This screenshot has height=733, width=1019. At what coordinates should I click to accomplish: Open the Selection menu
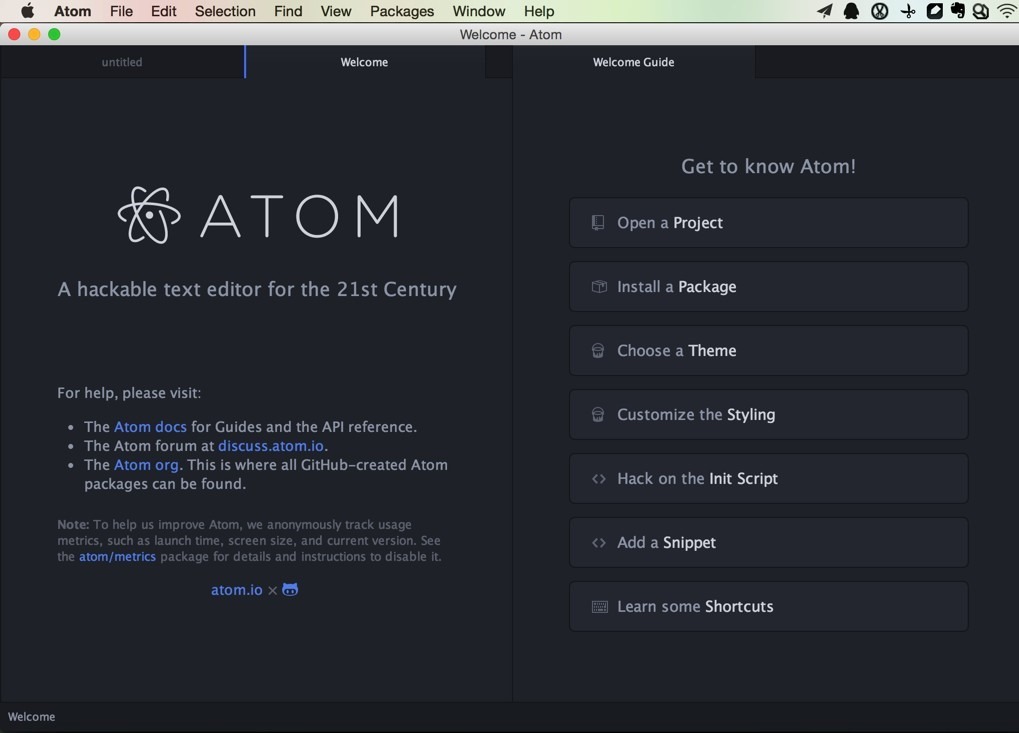[x=225, y=11]
